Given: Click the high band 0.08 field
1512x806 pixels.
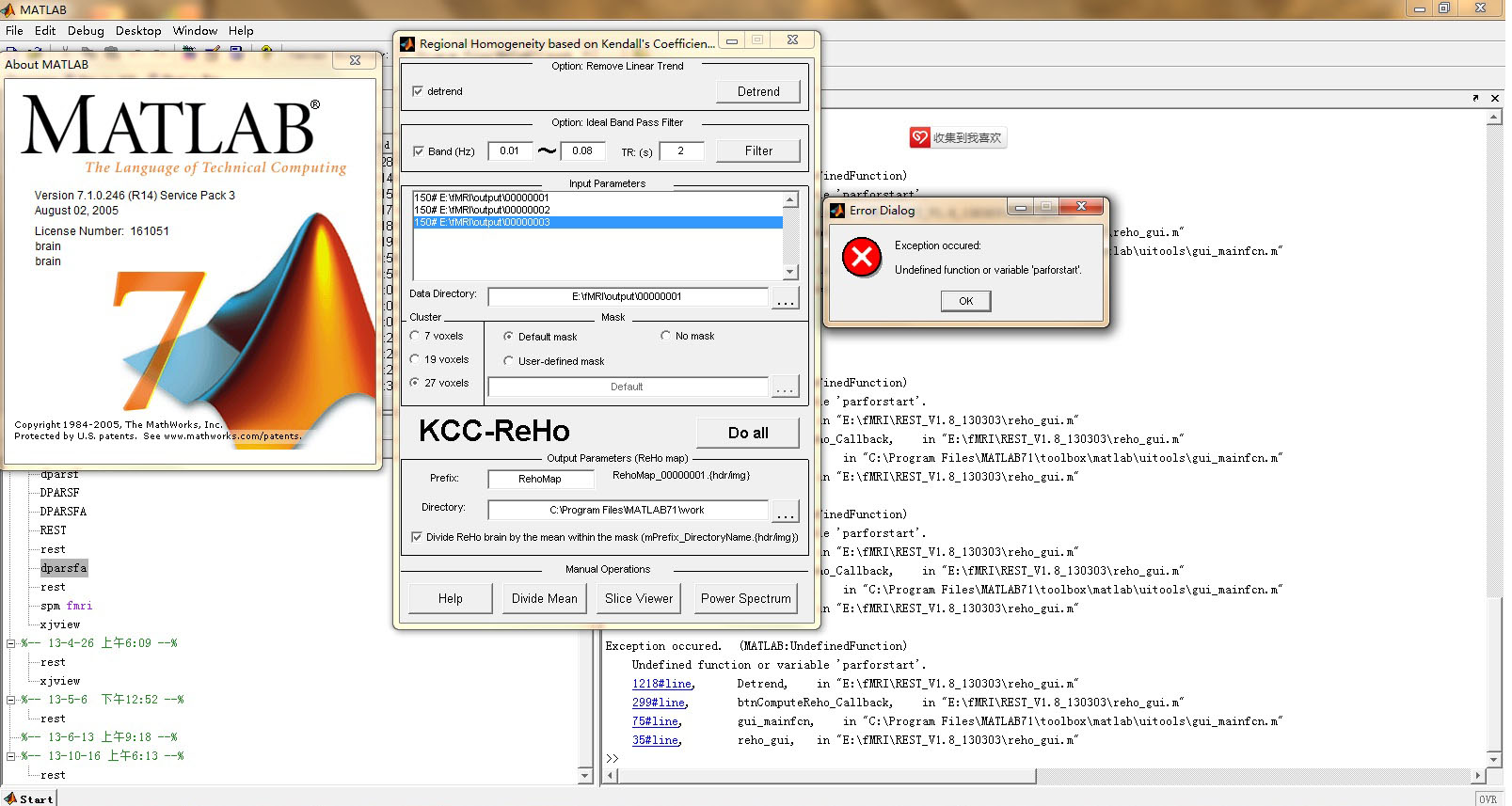Looking at the screenshot, I should [582, 150].
